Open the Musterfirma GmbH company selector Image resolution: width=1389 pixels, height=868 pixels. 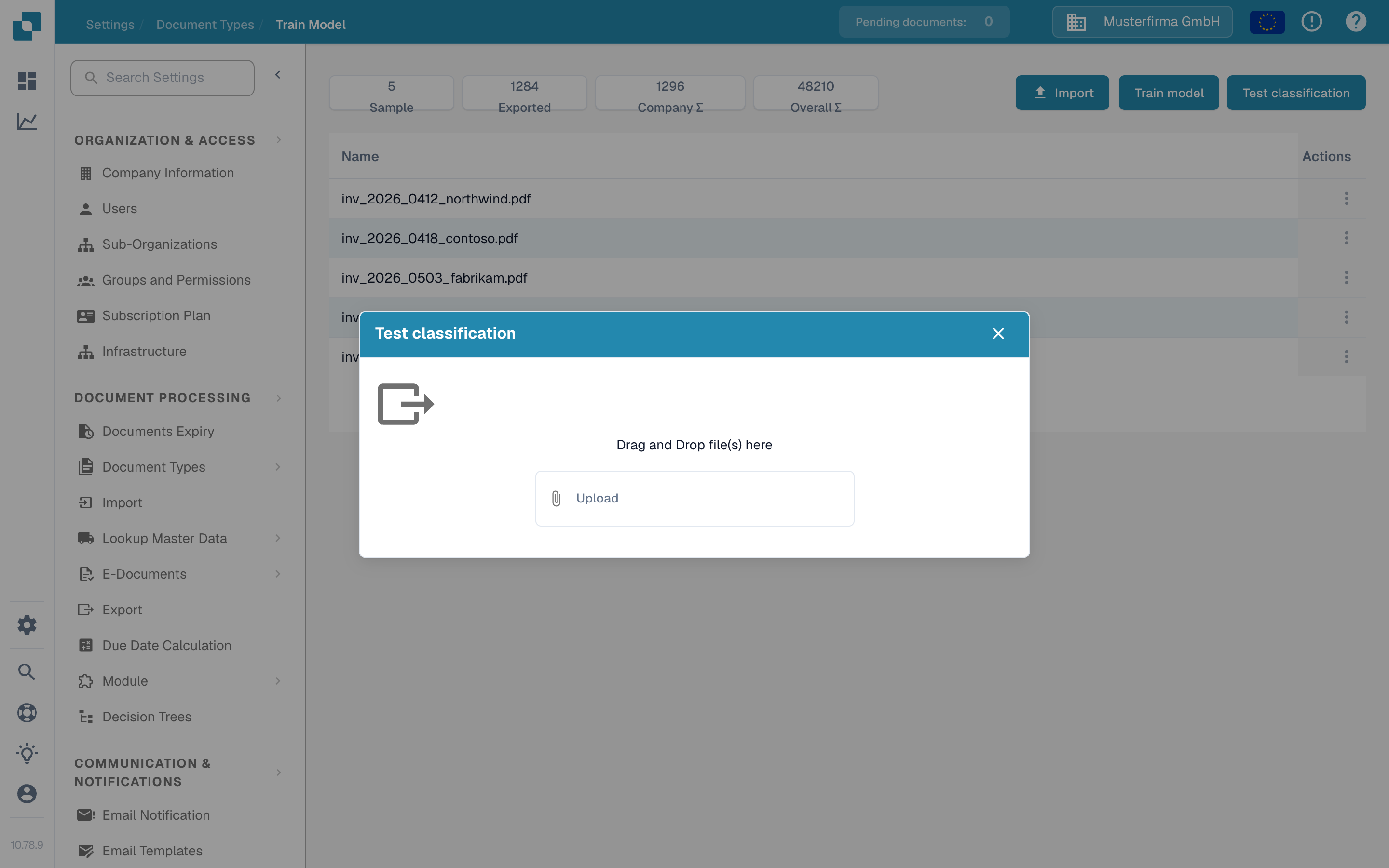1142,22
